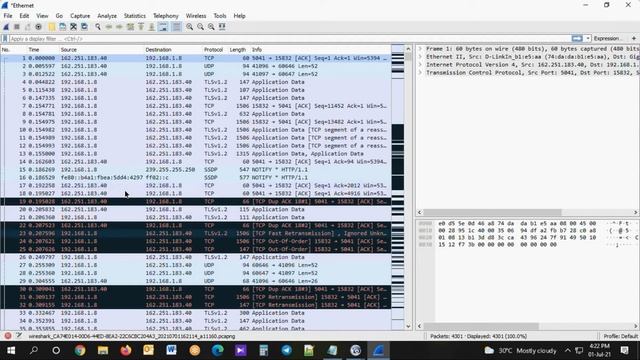Open the Edit menu

coord(24,16)
